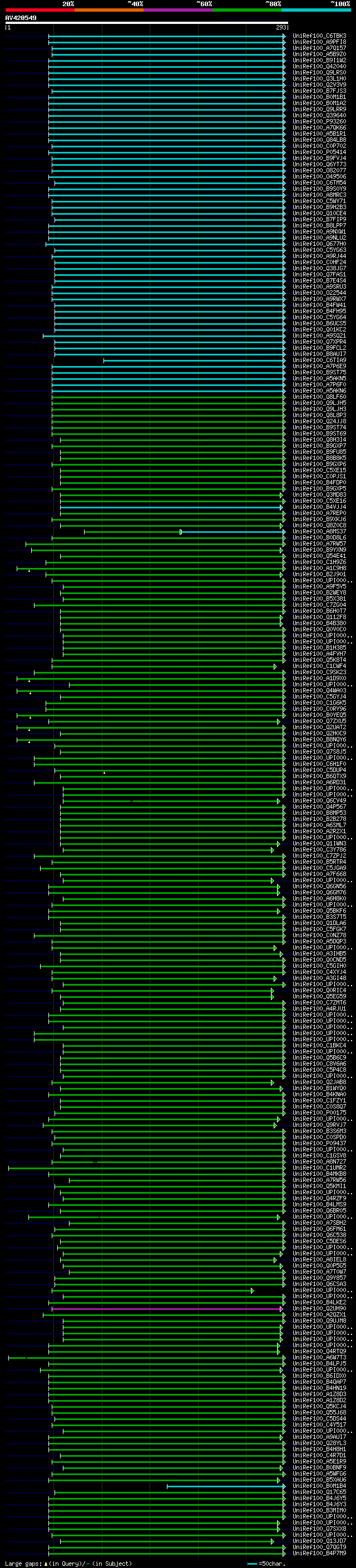Image resolution: width=356 pixels, height=1568 pixels.
Task: Open hit UniRef100_B3M1M0
Action: 319,1510
